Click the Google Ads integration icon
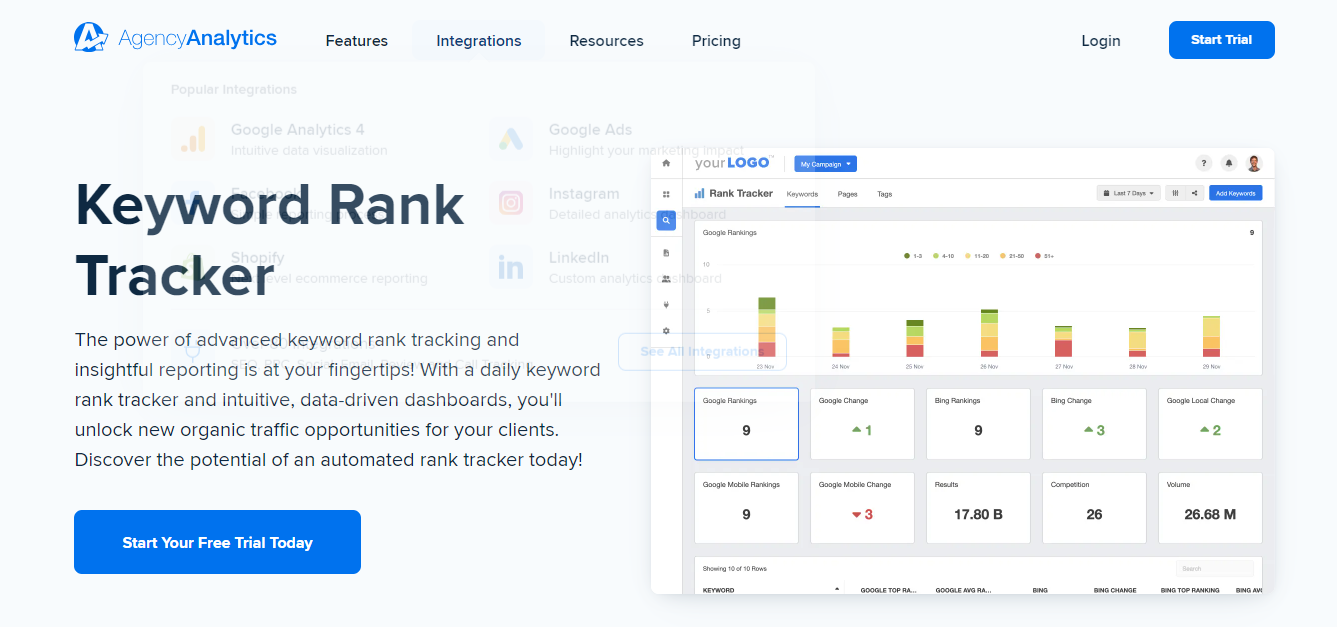 point(511,139)
